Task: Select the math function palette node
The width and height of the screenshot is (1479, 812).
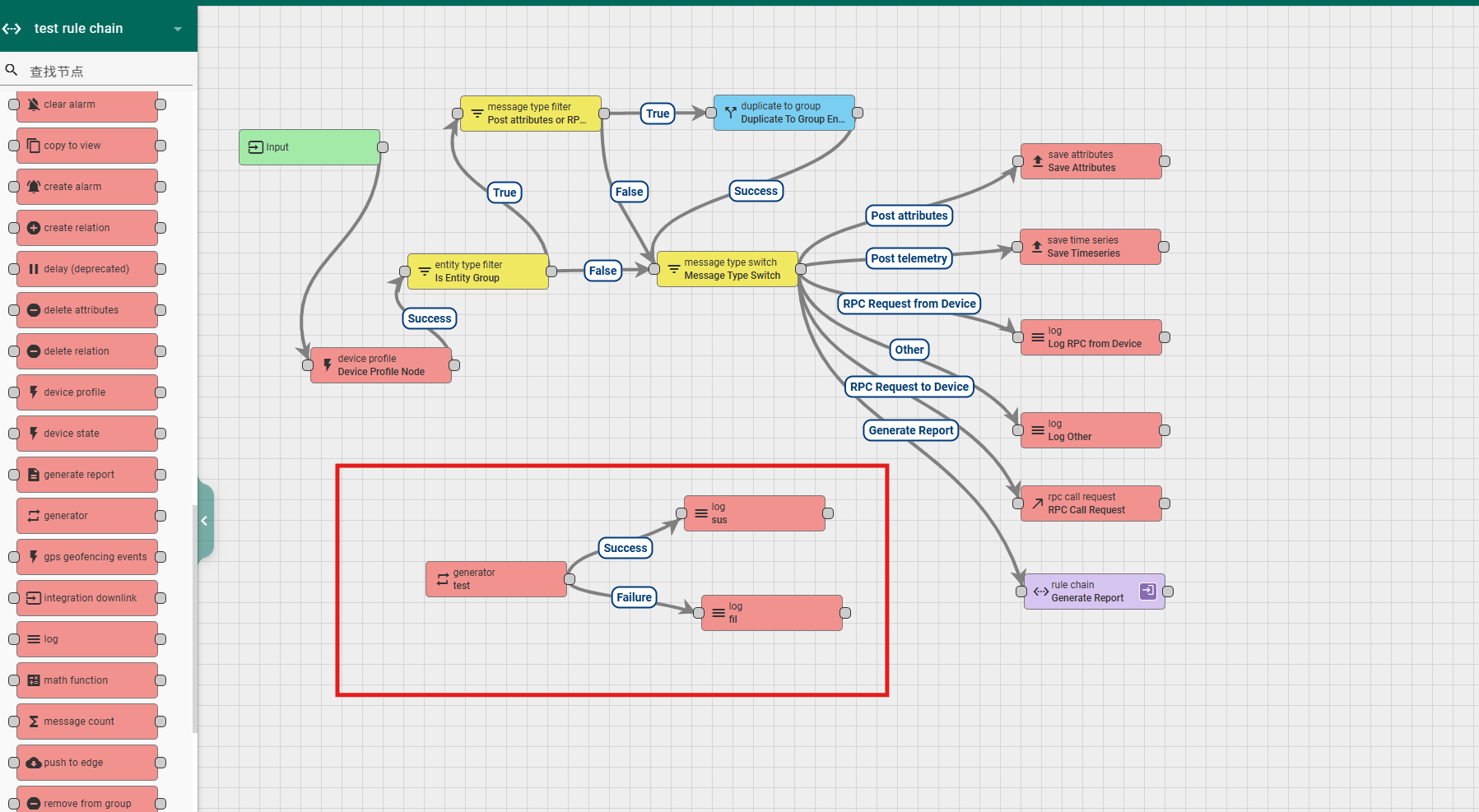Action: pyautogui.click(x=86, y=680)
